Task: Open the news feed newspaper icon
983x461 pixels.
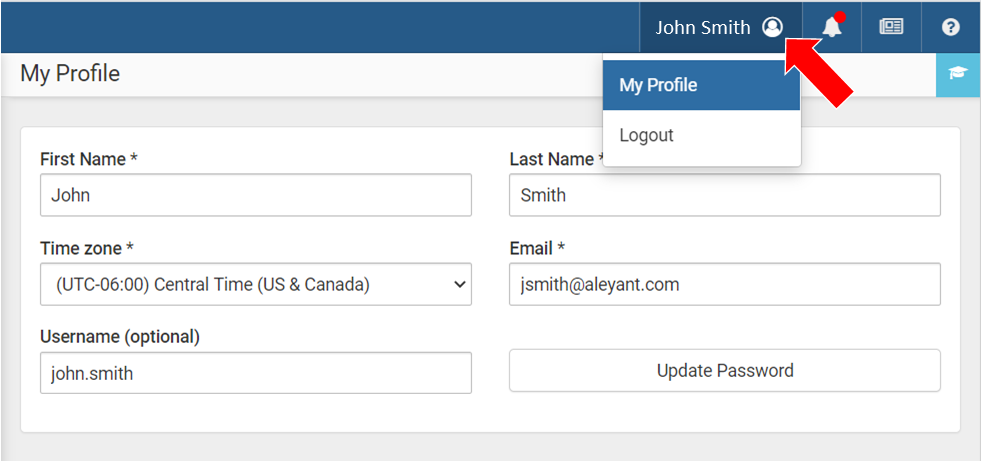Action: click(891, 27)
